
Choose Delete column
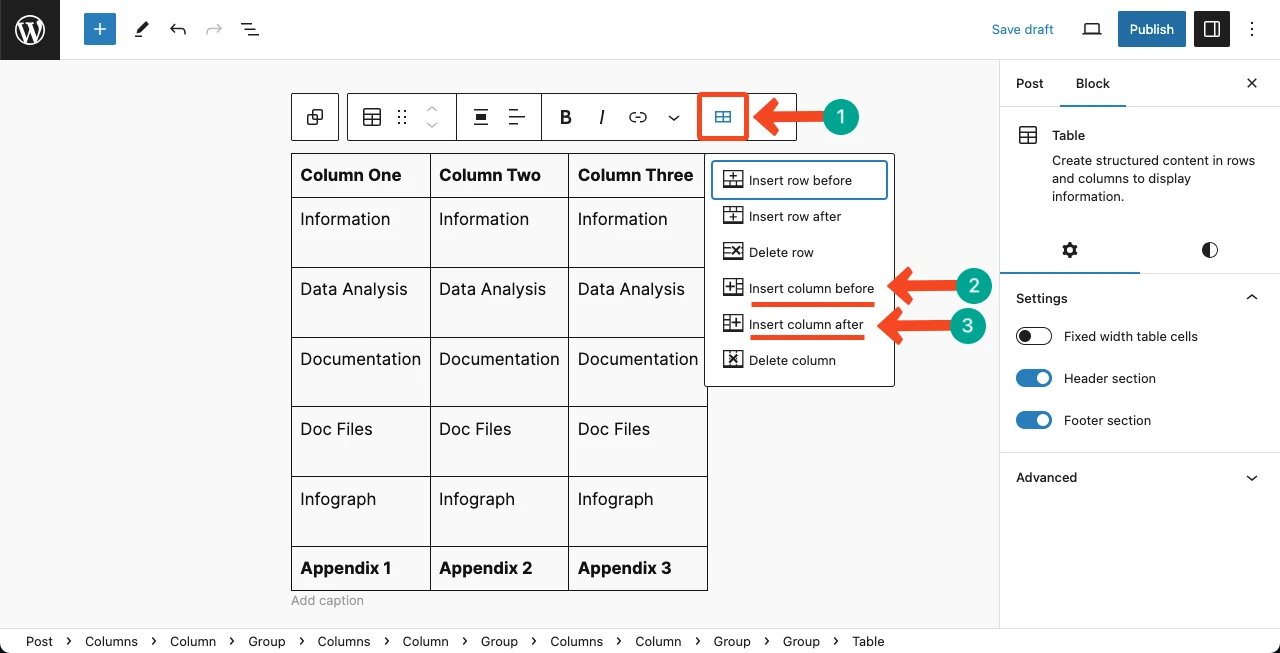point(799,360)
